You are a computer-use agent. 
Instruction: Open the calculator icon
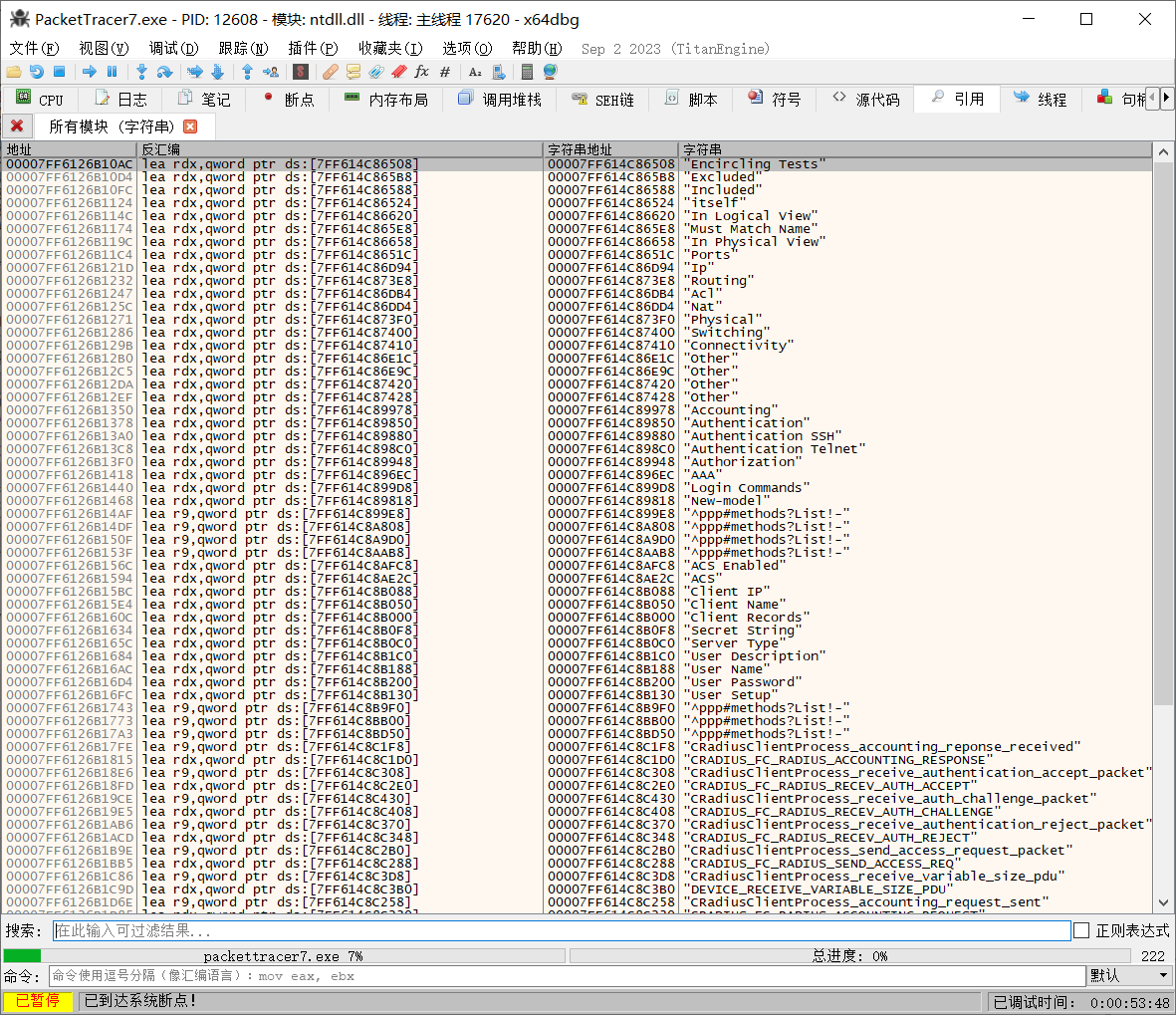(527, 72)
